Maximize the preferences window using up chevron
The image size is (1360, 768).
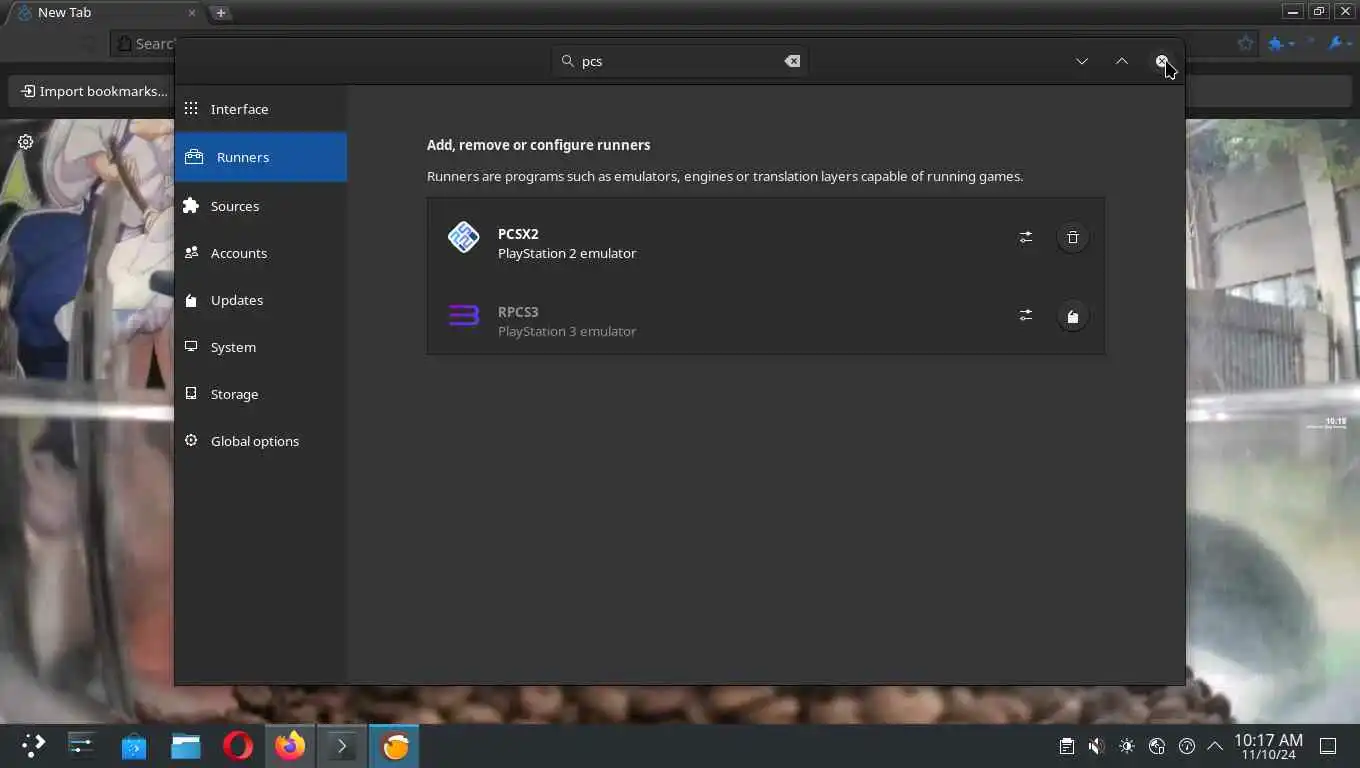click(x=1121, y=61)
